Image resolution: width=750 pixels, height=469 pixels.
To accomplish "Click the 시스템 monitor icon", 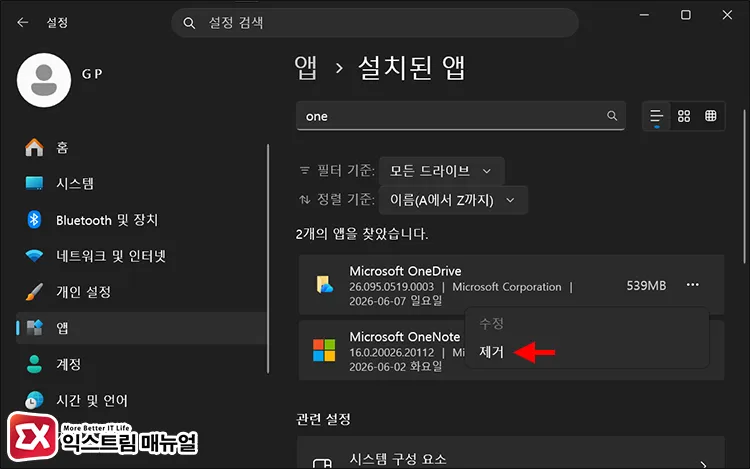I will click(x=34, y=183).
